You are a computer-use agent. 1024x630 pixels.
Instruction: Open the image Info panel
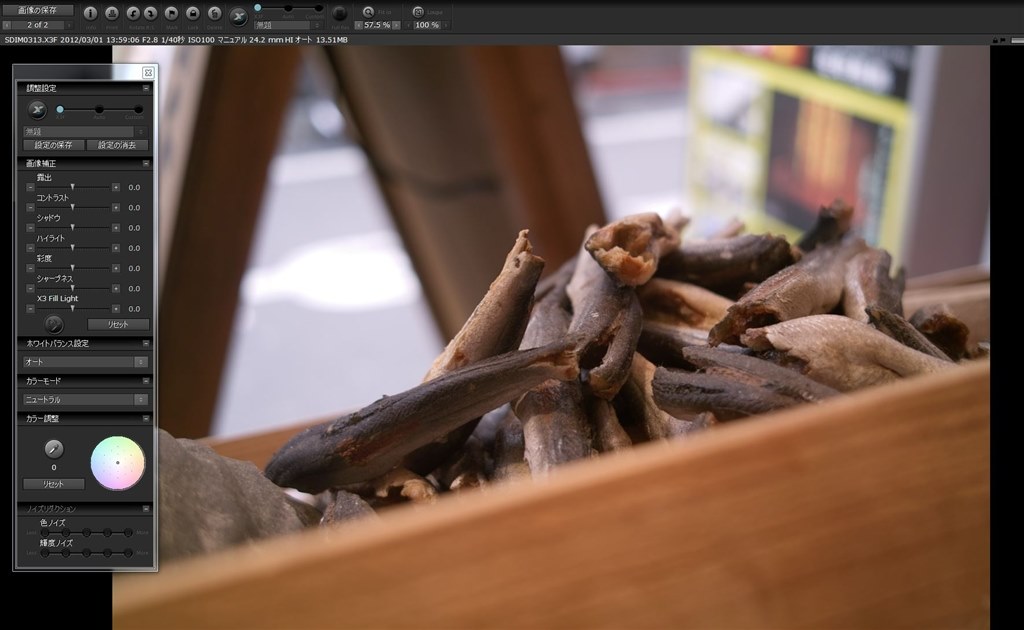(90, 13)
